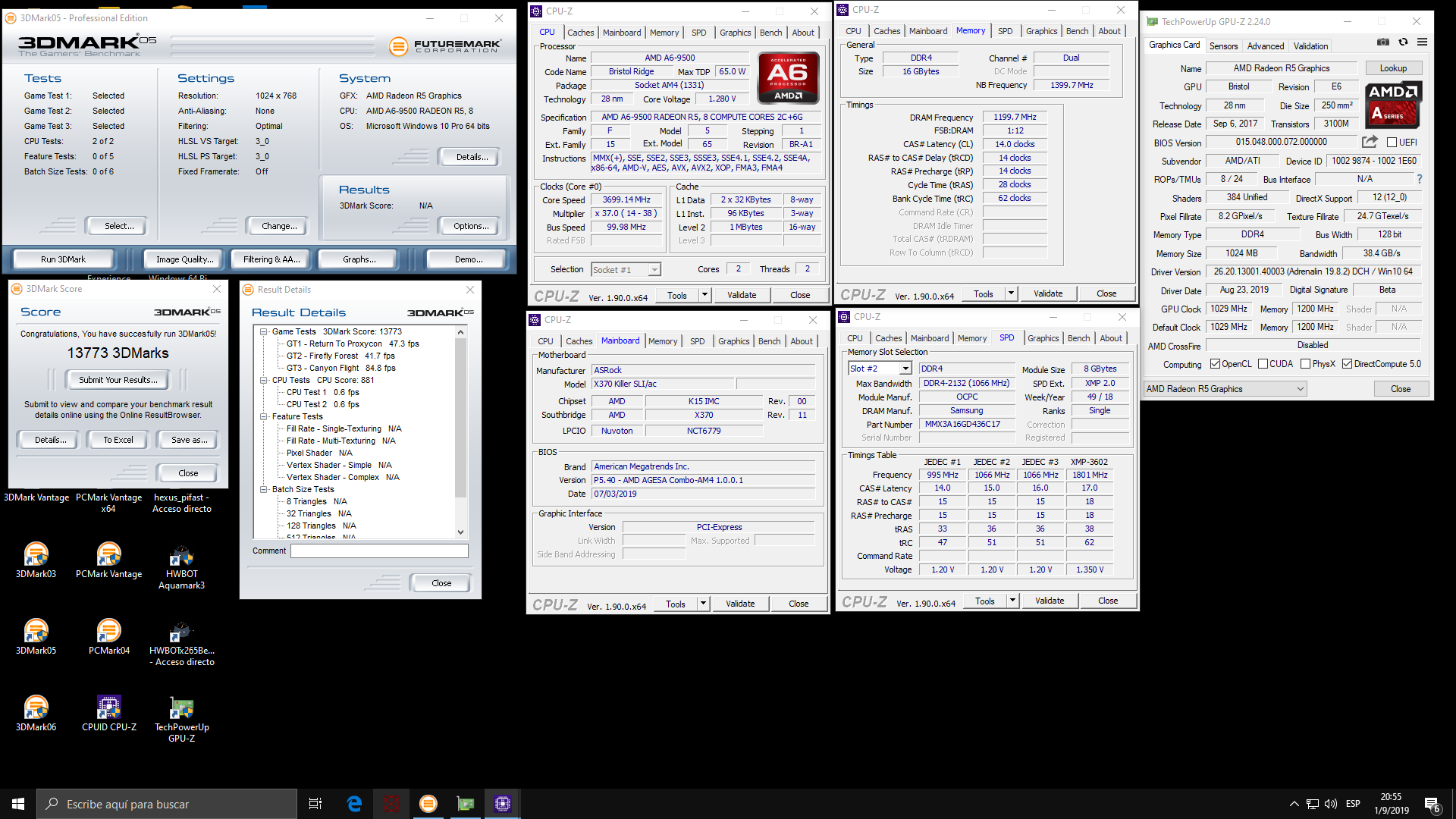Click the ESP language indicator
Image resolution: width=1456 pixels, height=819 pixels.
pyautogui.click(x=1353, y=804)
